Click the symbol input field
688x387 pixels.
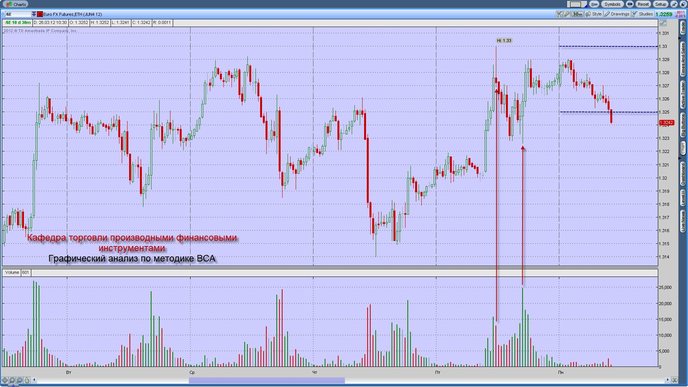click(18, 14)
